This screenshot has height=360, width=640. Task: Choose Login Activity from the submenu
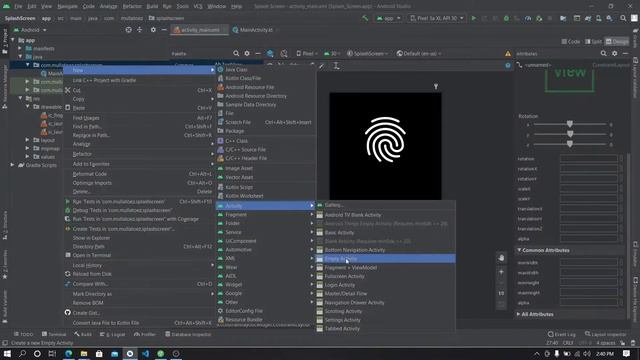click(x=385, y=285)
